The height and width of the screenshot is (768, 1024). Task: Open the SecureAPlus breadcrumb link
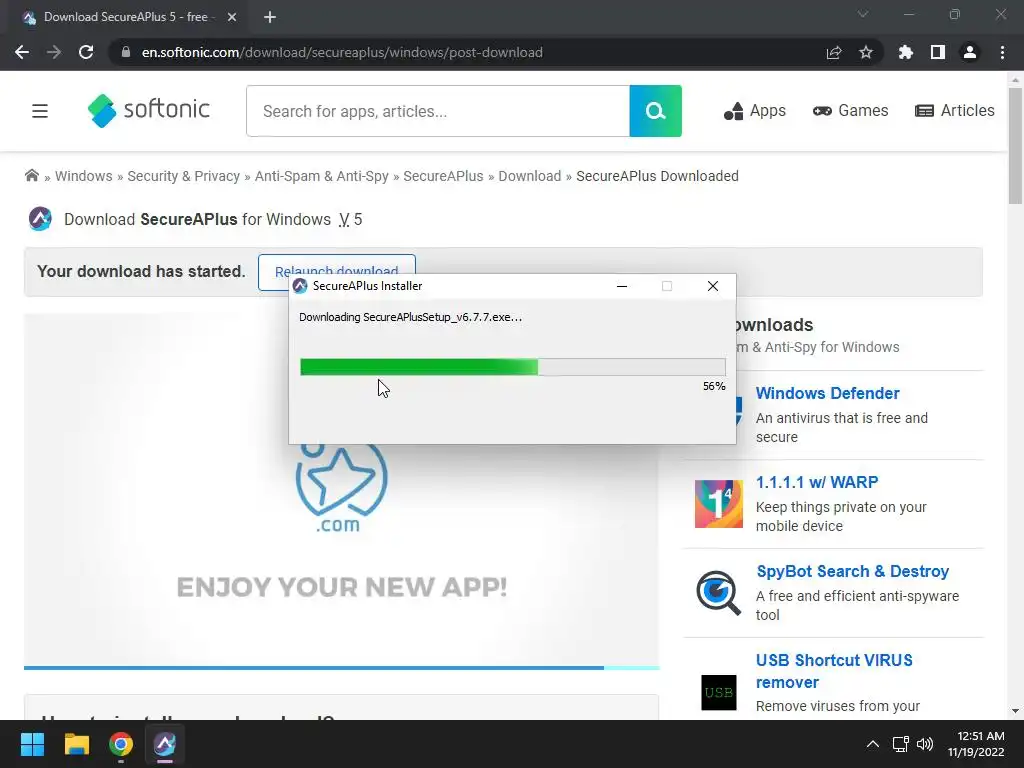tap(443, 176)
